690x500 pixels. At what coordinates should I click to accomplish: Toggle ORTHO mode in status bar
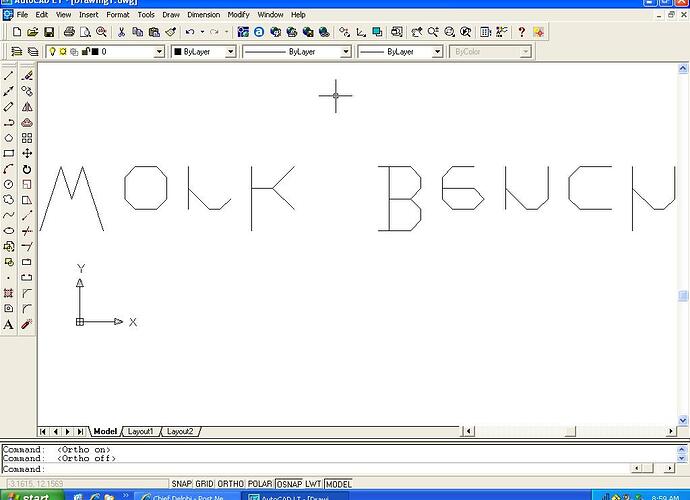tap(231, 484)
